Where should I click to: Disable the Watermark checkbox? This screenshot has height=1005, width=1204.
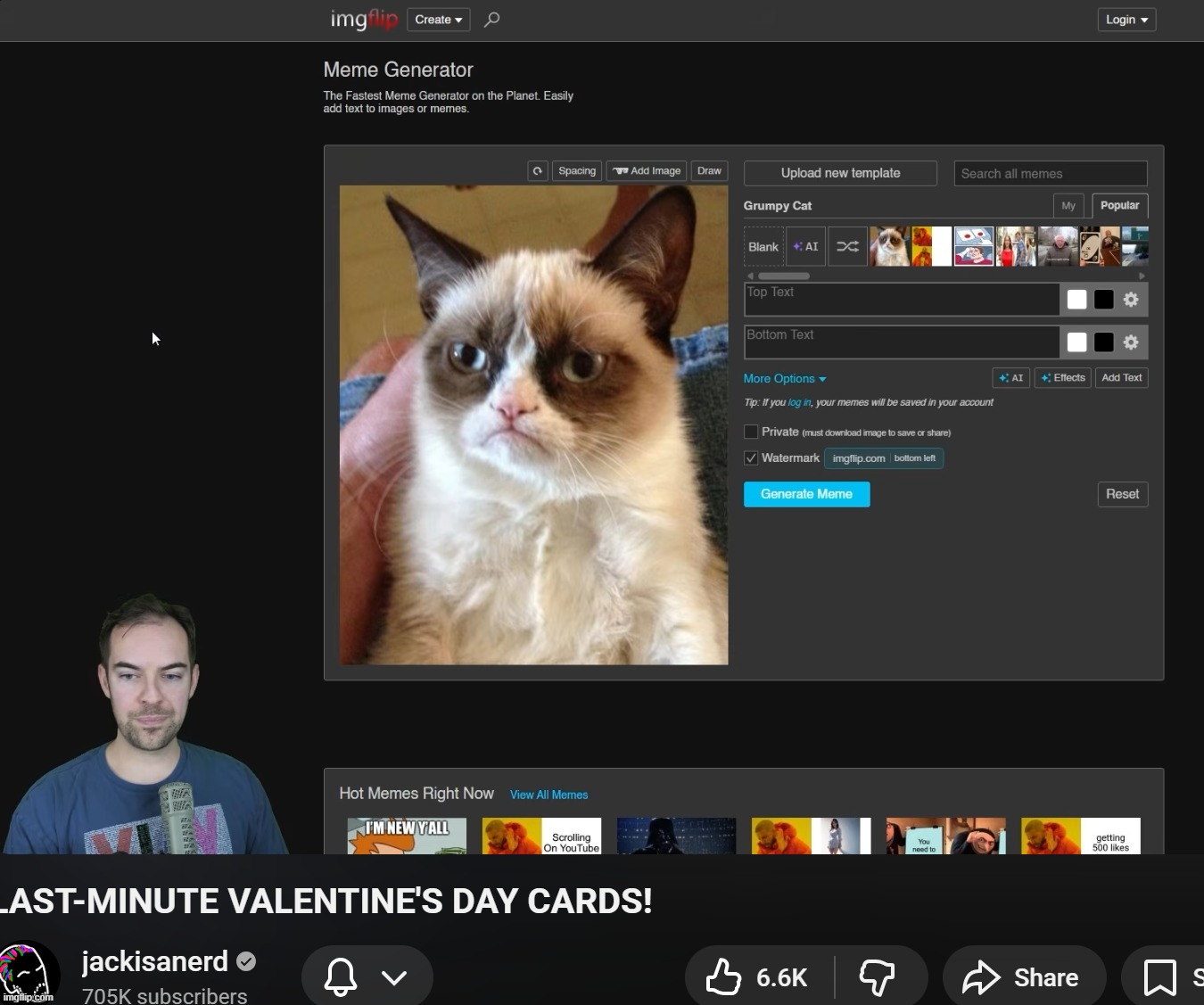point(751,457)
